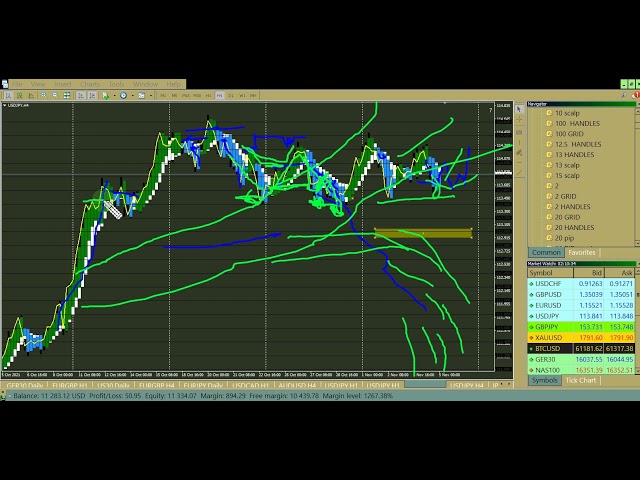The height and width of the screenshot is (480, 640).
Task: Expand the indicators dropdown arrow
Action: (114, 96)
